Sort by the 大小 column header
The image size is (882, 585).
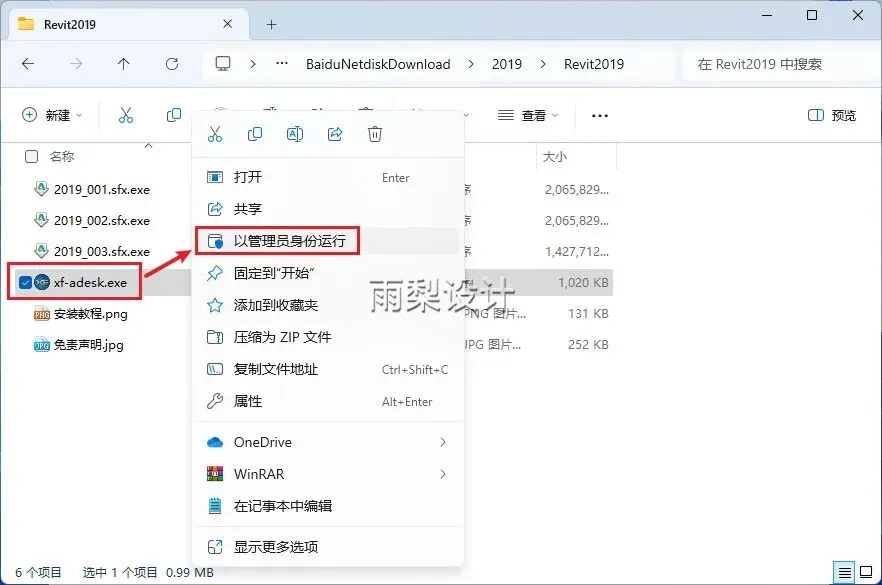[555, 156]
